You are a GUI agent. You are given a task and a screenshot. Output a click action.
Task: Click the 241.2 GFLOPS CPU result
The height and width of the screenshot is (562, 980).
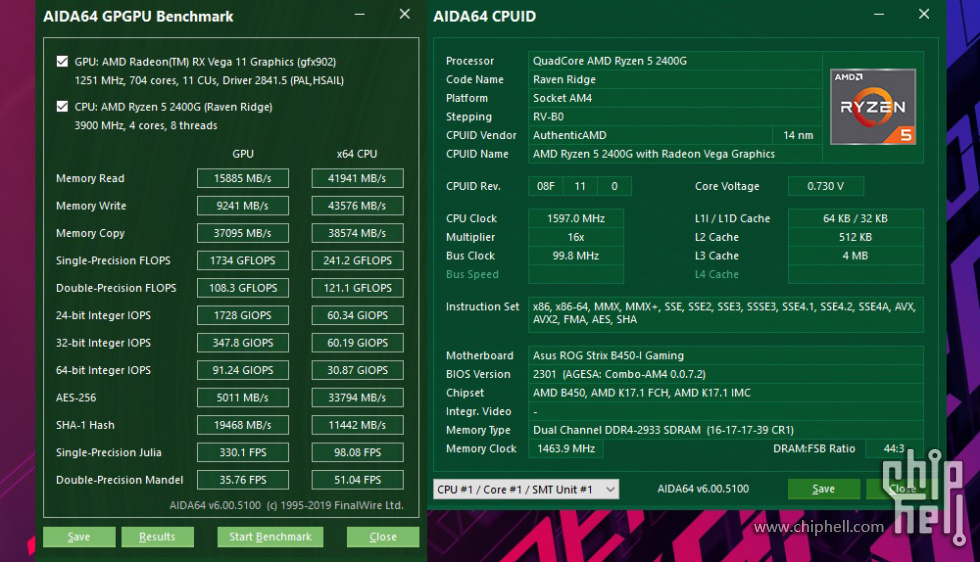(x=357, y=261)
